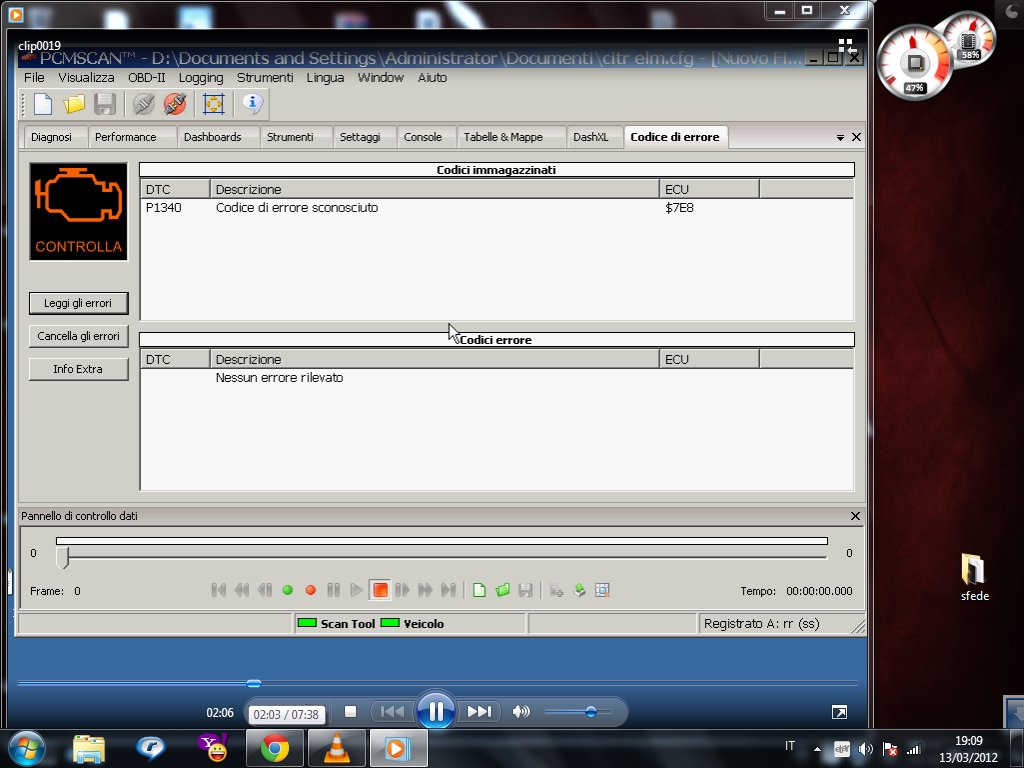Open Chrome from the taskbar
This screenshot has width=1024, height=768.
[275, 748]
